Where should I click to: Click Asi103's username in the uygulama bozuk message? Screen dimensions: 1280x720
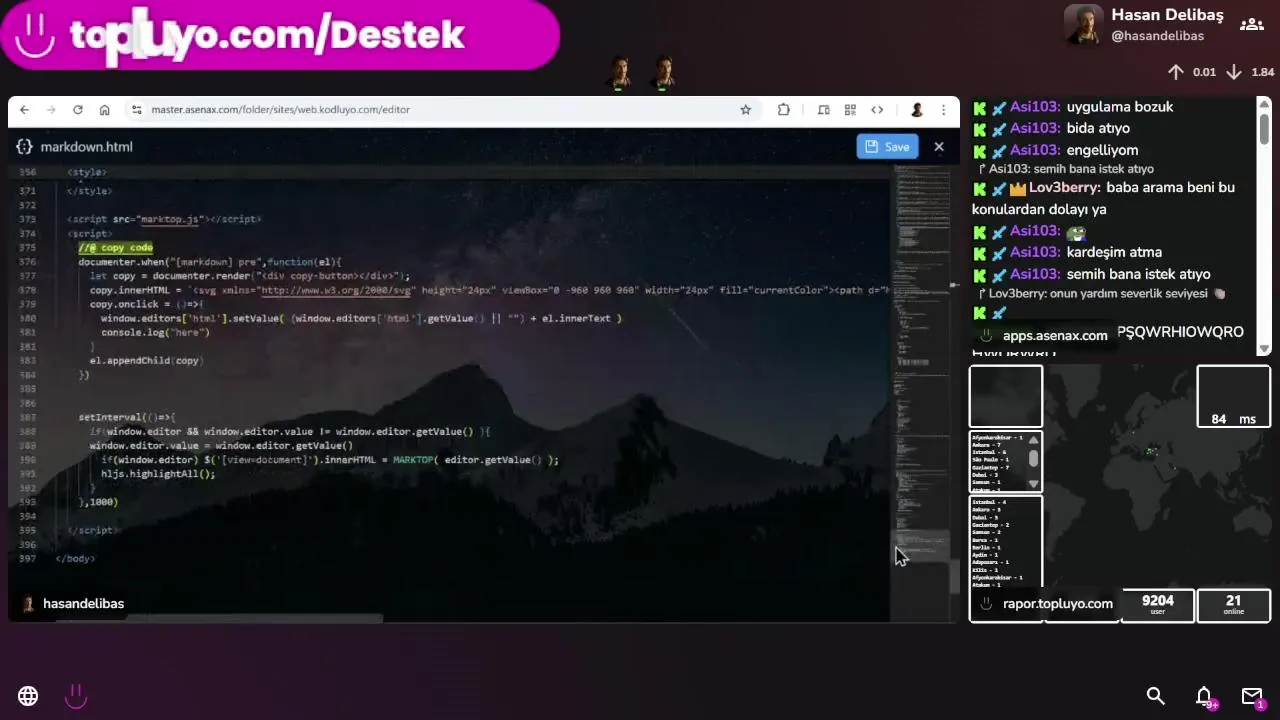click(1035, 107)
